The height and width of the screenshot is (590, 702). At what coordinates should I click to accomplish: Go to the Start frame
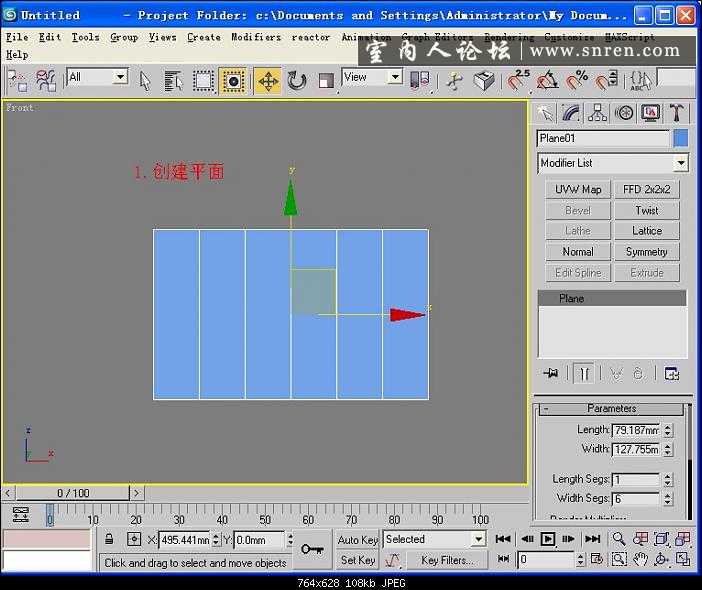pos(503,539)
